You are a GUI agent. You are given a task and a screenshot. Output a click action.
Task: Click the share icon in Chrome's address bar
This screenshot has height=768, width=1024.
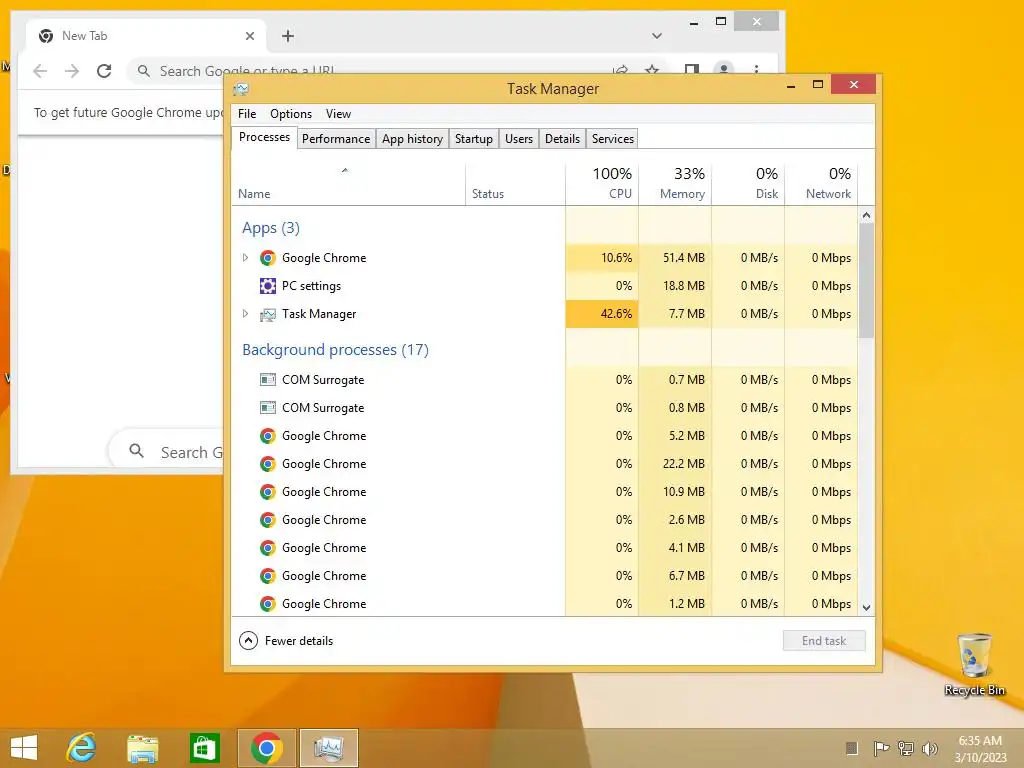(620, 69)
